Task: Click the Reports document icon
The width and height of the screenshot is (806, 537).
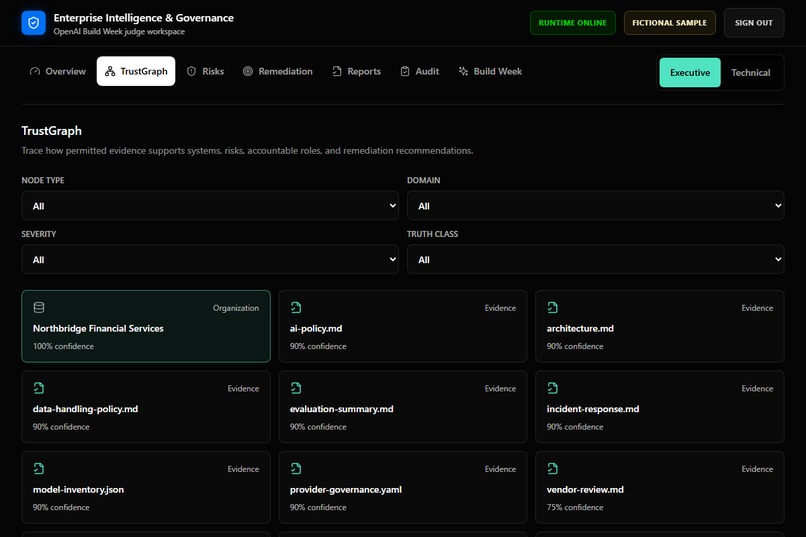Action: point(337,71)
